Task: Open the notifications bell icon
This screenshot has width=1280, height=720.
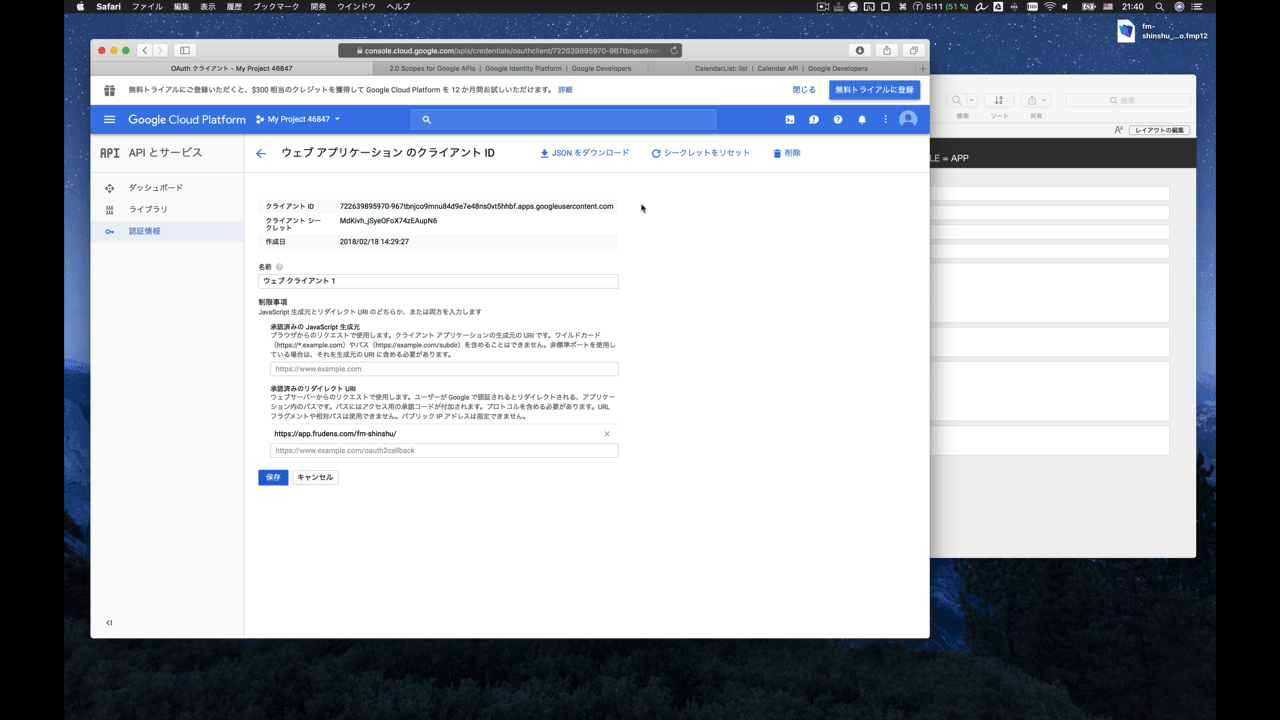Action: tap(862, 120)
